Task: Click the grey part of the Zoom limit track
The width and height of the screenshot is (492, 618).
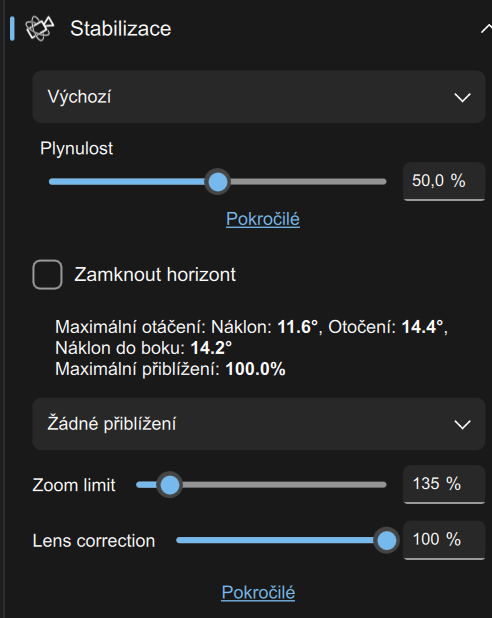Action: click(284, 485)
